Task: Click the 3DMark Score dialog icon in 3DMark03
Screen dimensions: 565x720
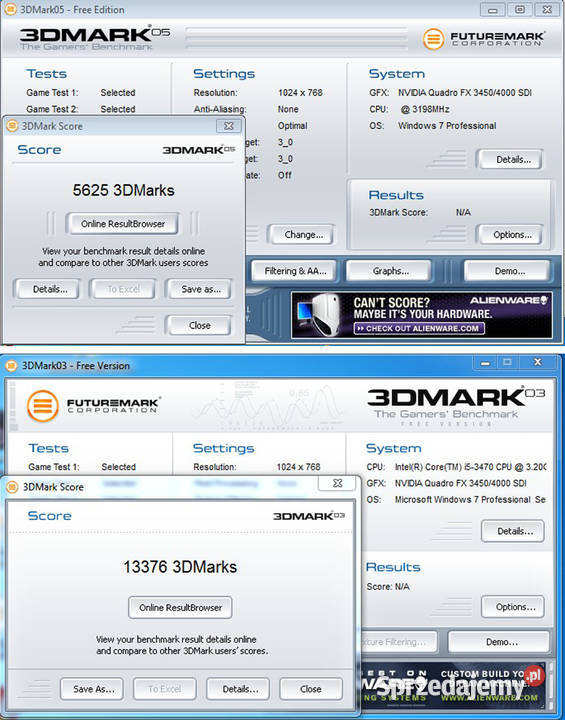Action: click(12, 487)
